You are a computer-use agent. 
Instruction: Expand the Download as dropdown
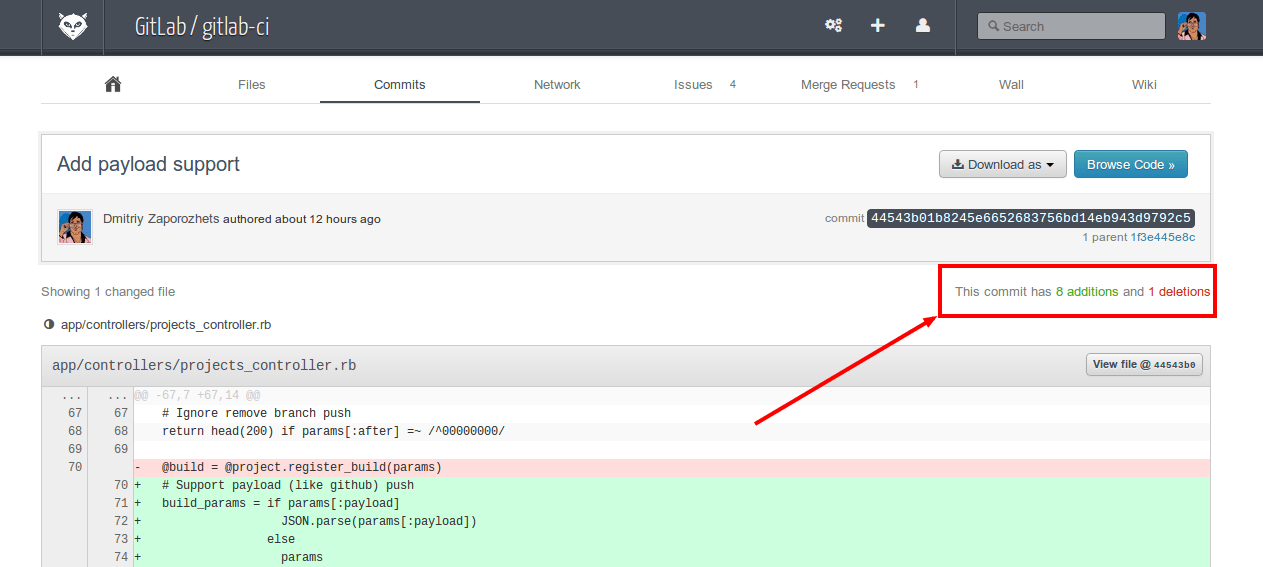1002,165
